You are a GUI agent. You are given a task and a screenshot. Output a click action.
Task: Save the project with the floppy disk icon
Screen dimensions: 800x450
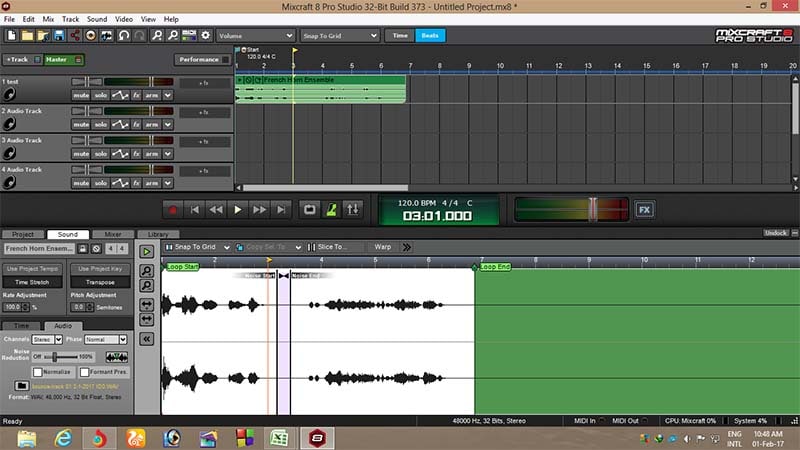[x=59, y=35]
